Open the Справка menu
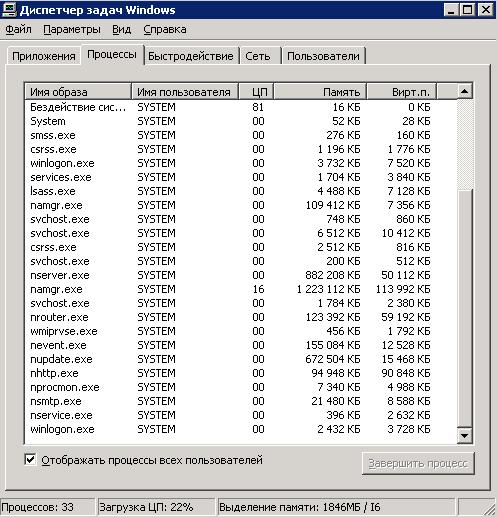The image size is (498, 517). (165, 29)
